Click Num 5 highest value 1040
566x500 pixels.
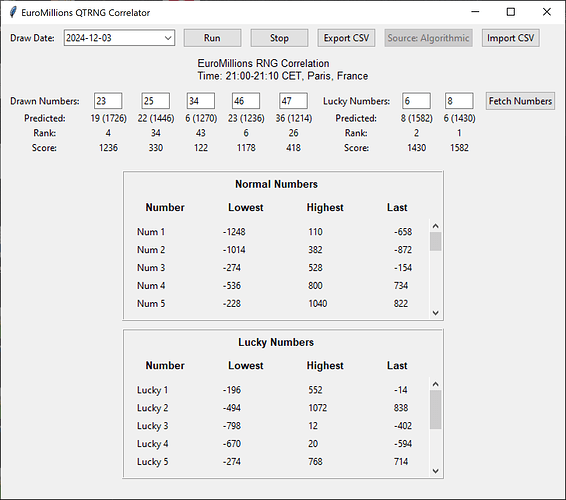click(318, 304)
